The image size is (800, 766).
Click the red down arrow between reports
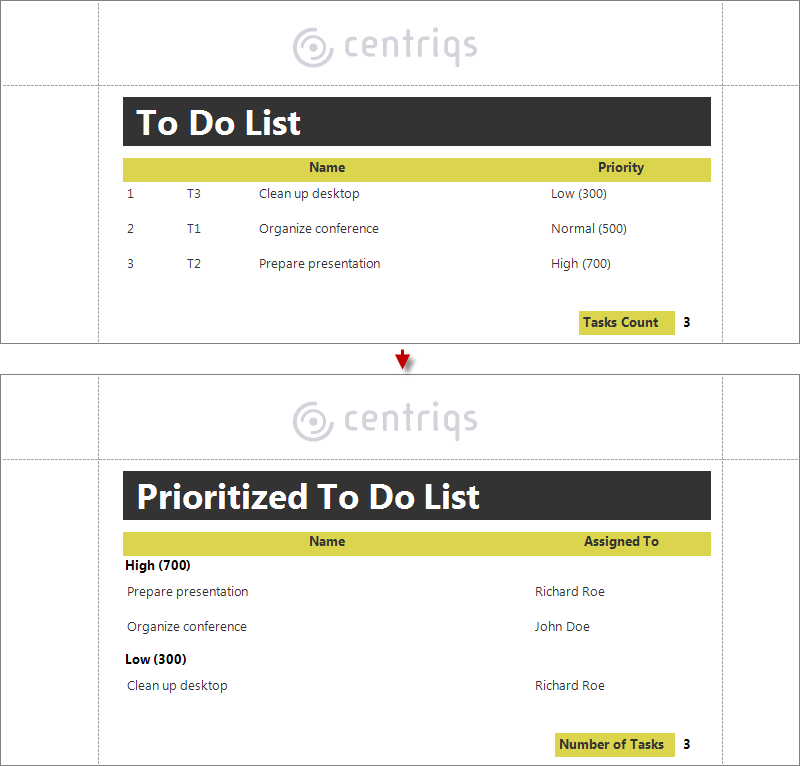point(402,360)
